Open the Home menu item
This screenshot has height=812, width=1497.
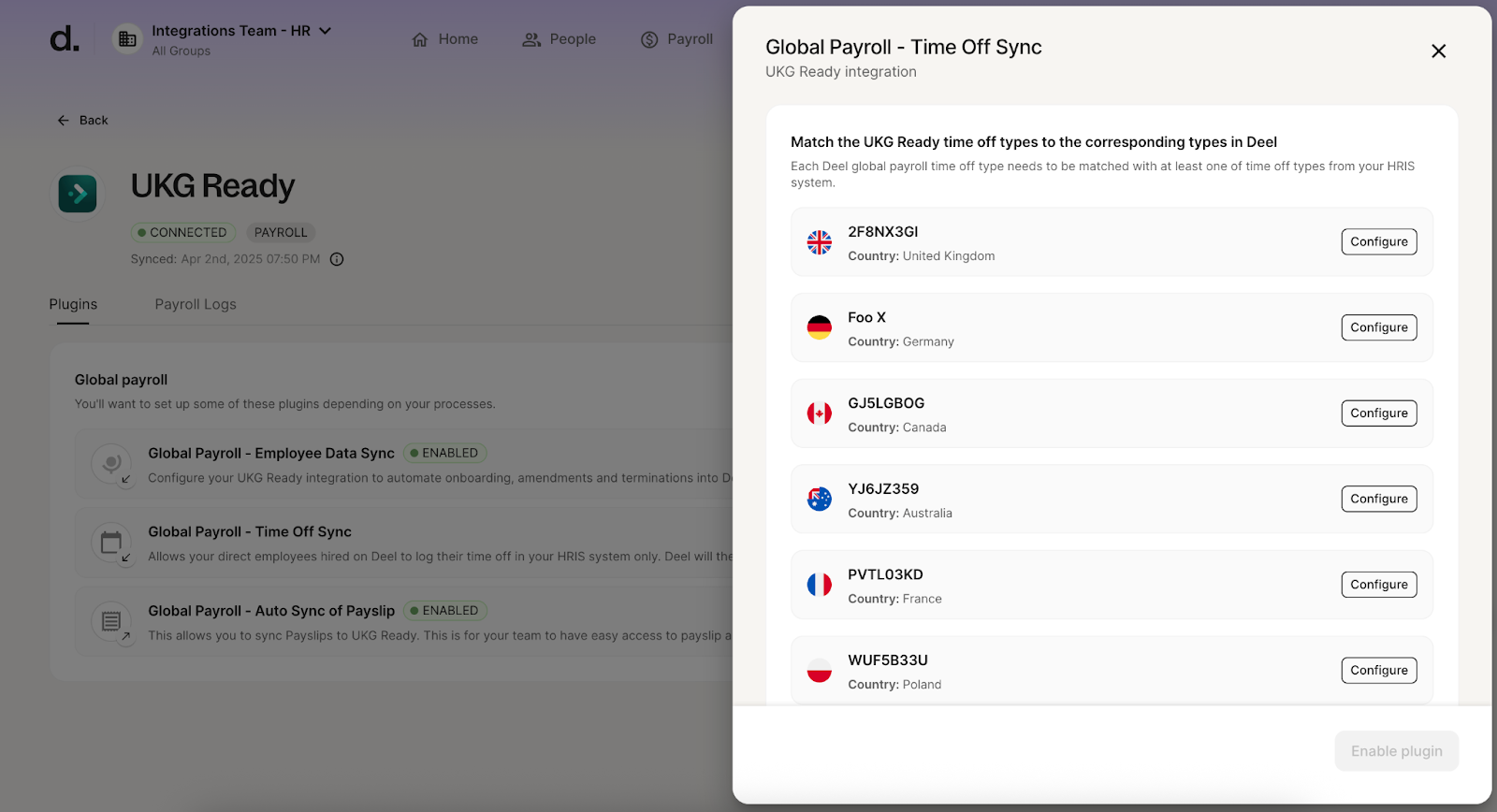coord(445,39)
